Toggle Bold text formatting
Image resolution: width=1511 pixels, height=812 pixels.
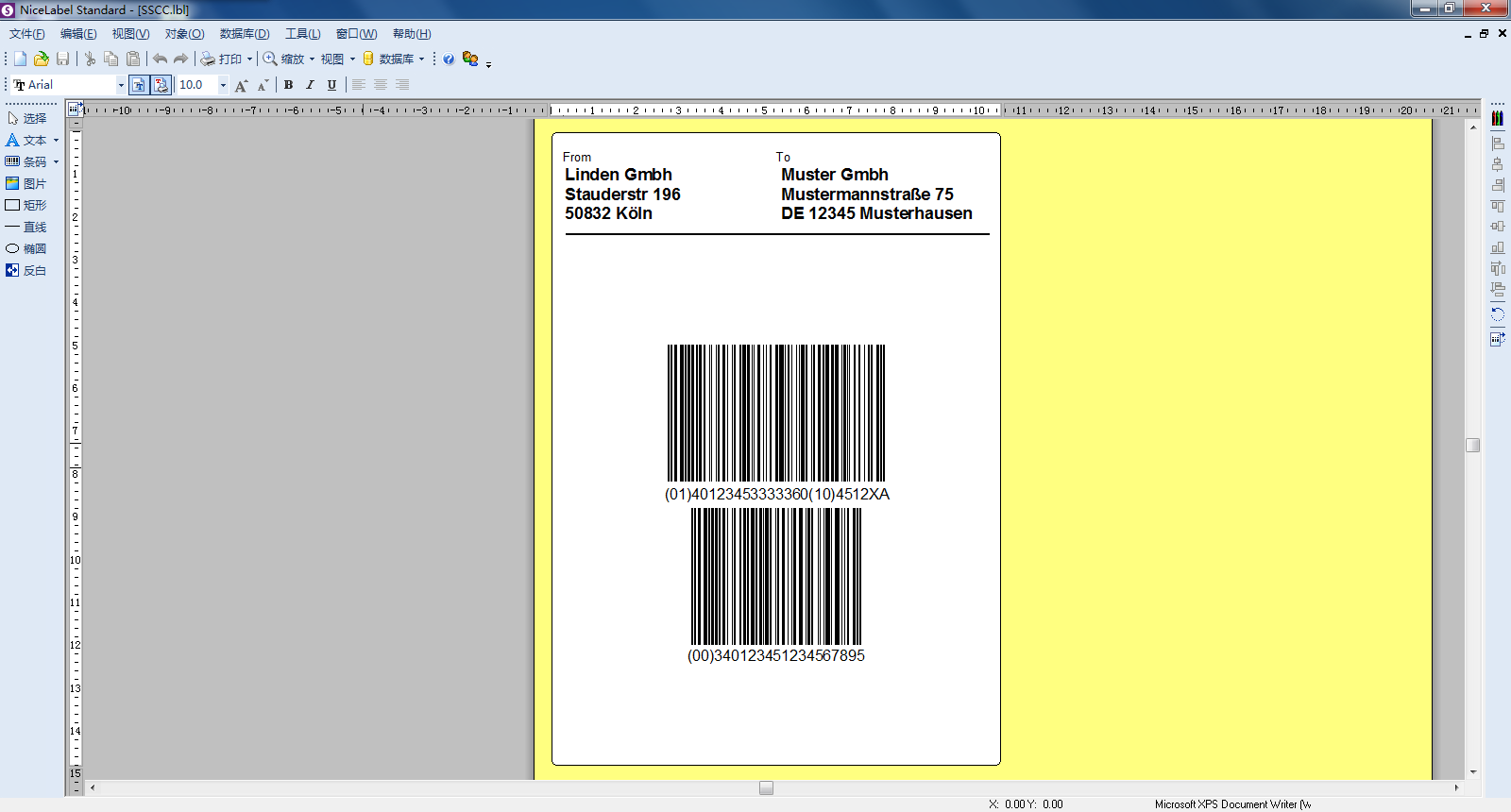pos(288,85)
